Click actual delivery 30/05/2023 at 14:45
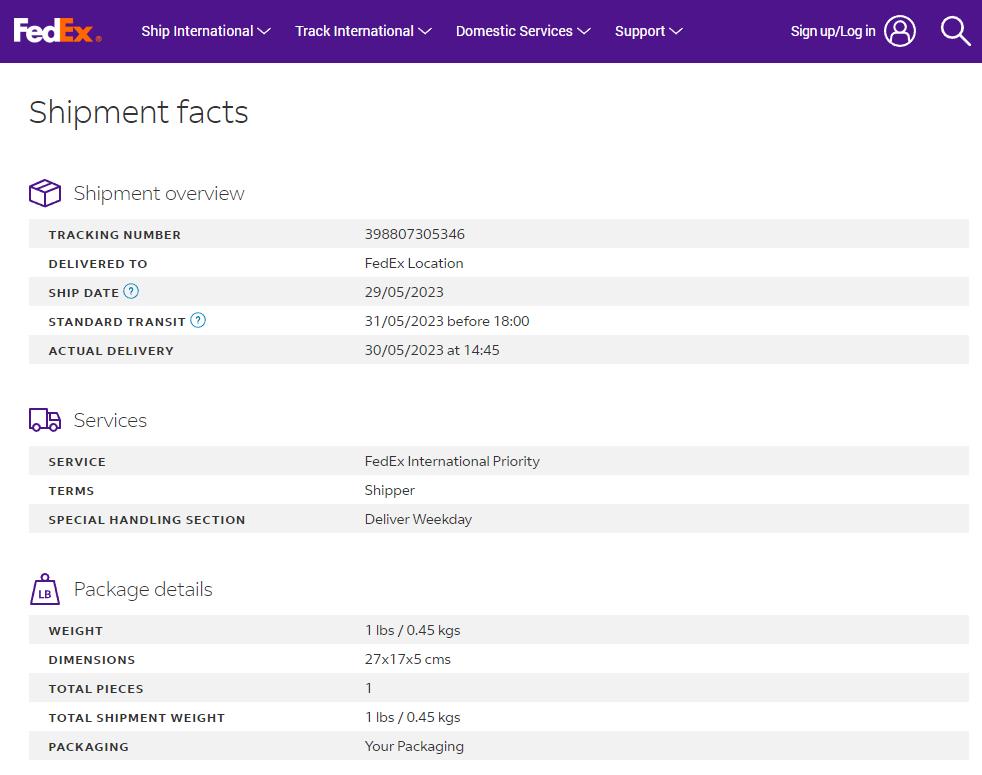982x775 pixels. coord(432,350)
